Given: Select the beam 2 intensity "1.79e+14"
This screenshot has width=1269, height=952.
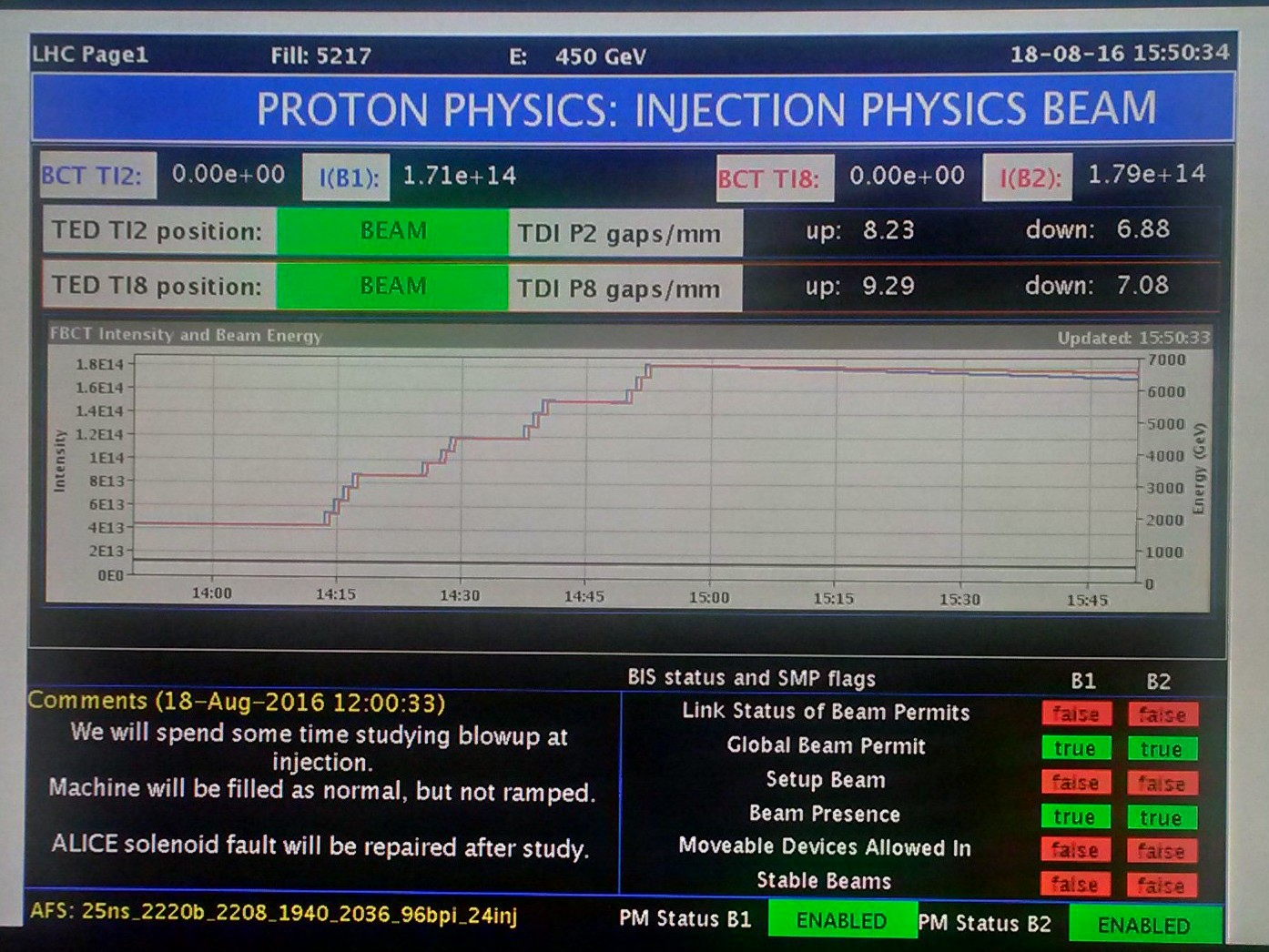Looking at the screenshot, I should coord(1147,174).
